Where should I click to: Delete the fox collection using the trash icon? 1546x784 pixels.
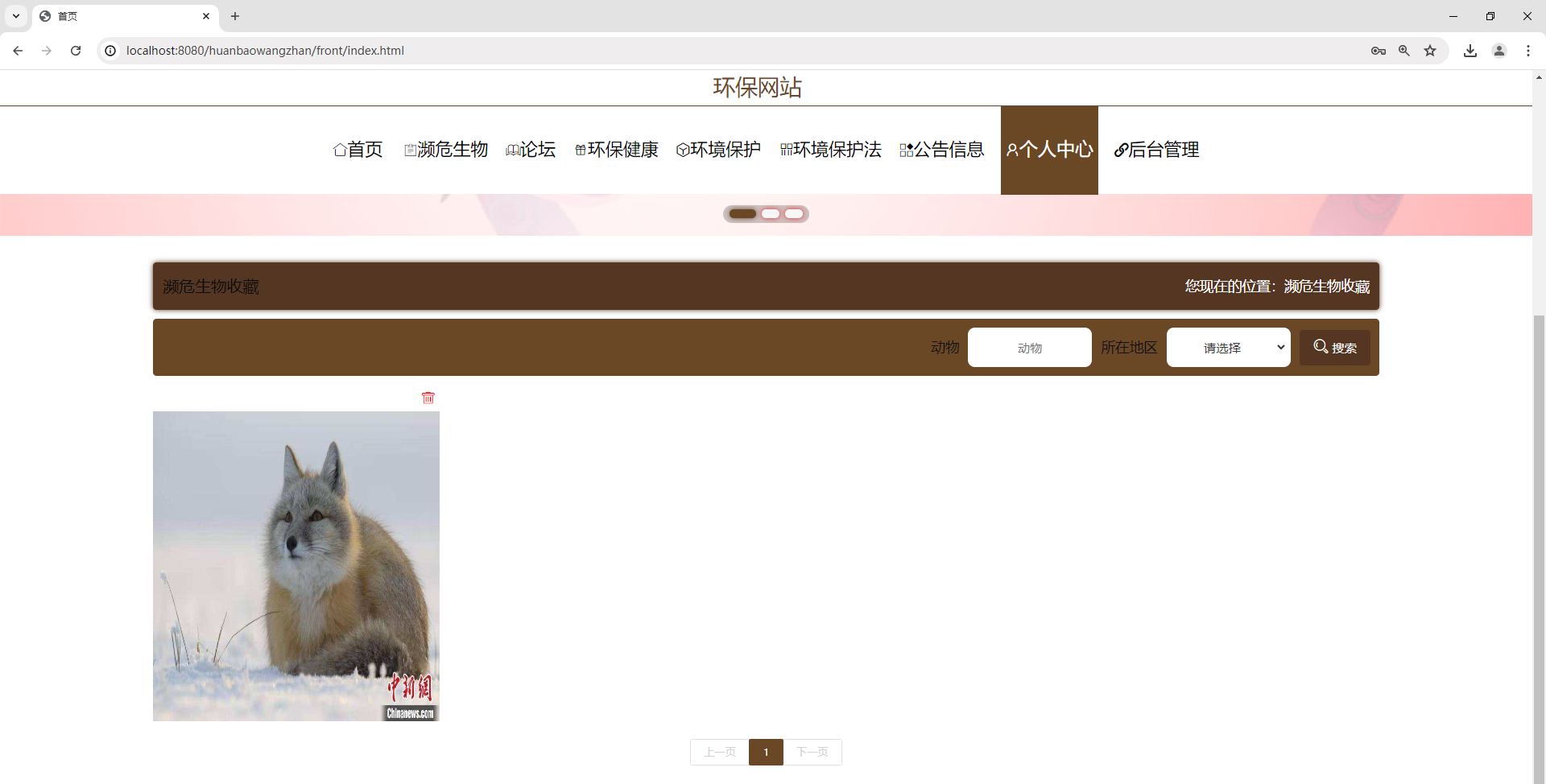tap(428, 397)
